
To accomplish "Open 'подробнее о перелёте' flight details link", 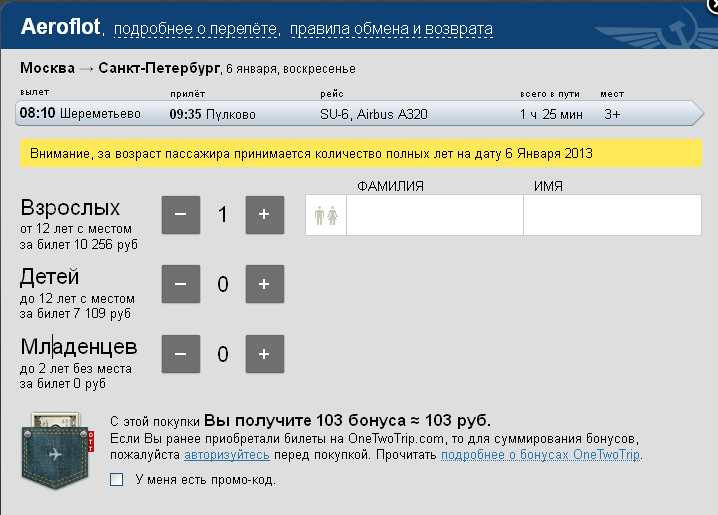I will coord(196,29).
